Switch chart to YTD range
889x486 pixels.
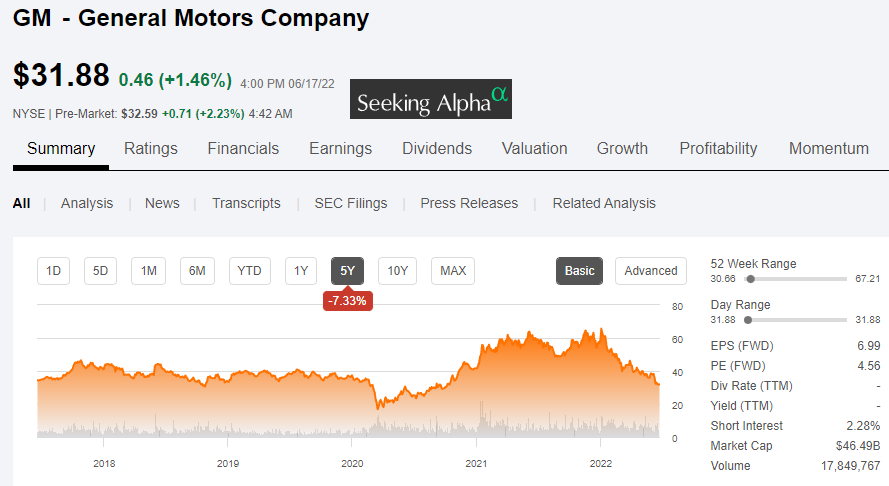249,270
